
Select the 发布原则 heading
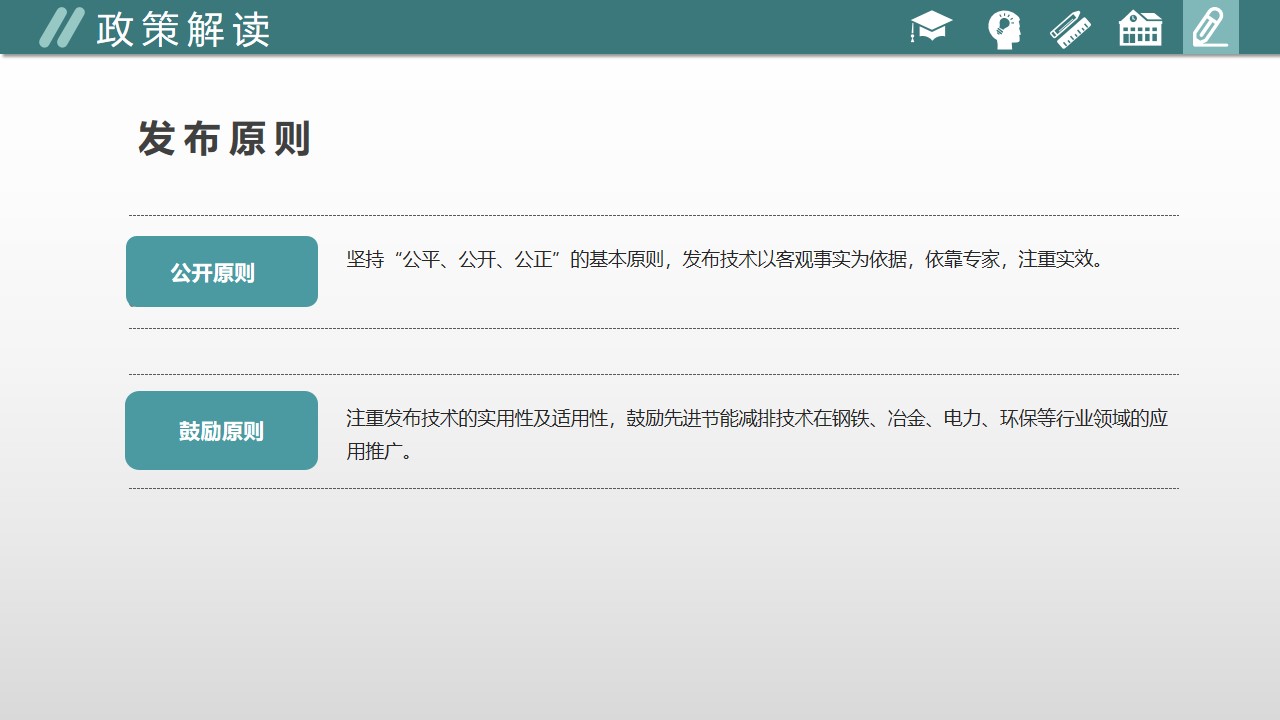click(225, 139)
